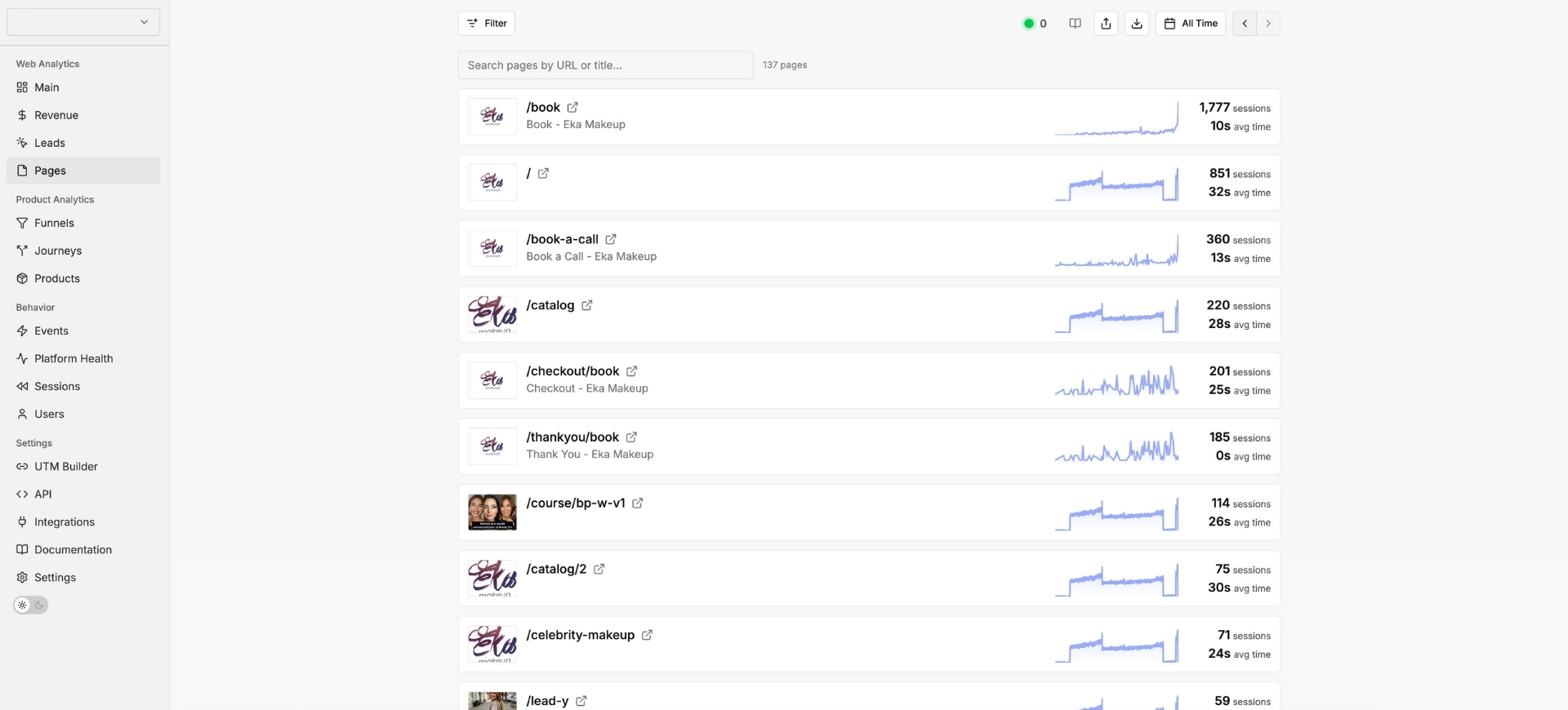Open the external link icon beside /checkout/book
Screen dimensions: 1568x710
click(631, 372)
